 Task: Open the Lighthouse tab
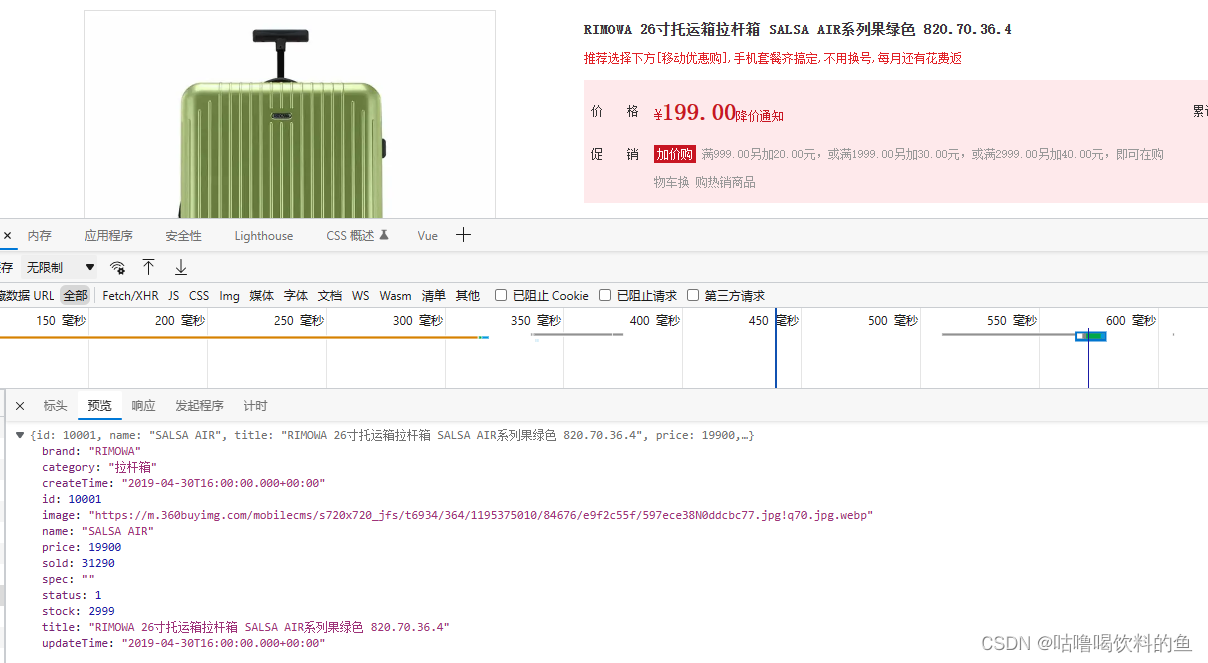(264, 236)
